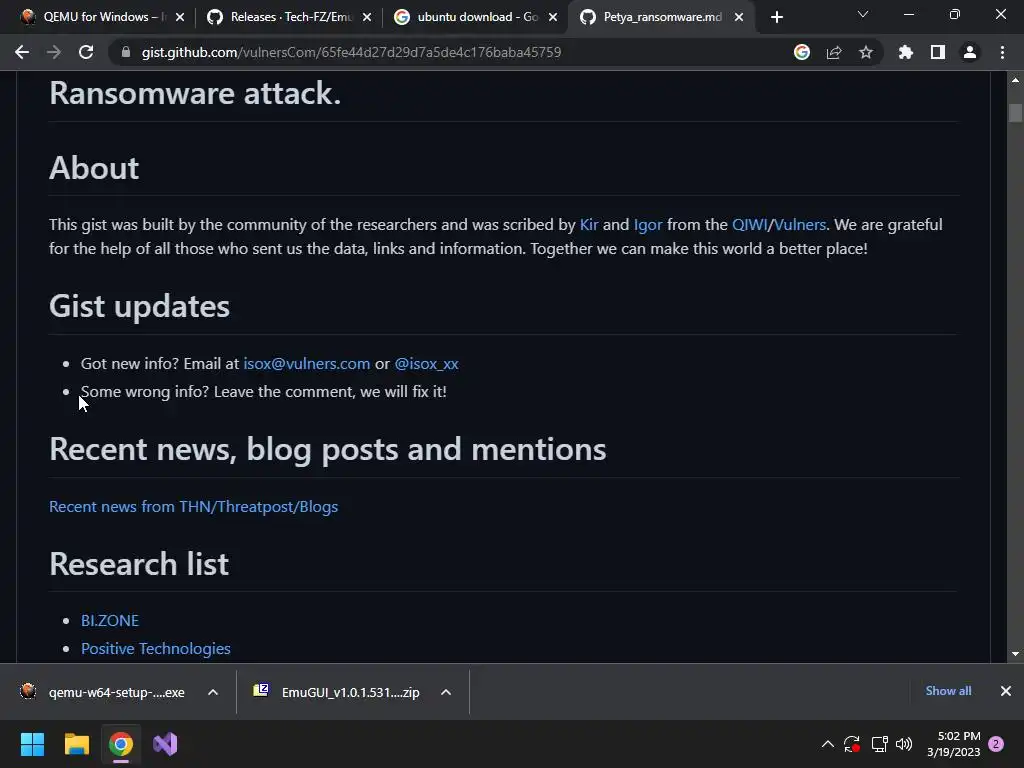Open the network status tray icon
1024x768 pixels.
tap(879, 744)
